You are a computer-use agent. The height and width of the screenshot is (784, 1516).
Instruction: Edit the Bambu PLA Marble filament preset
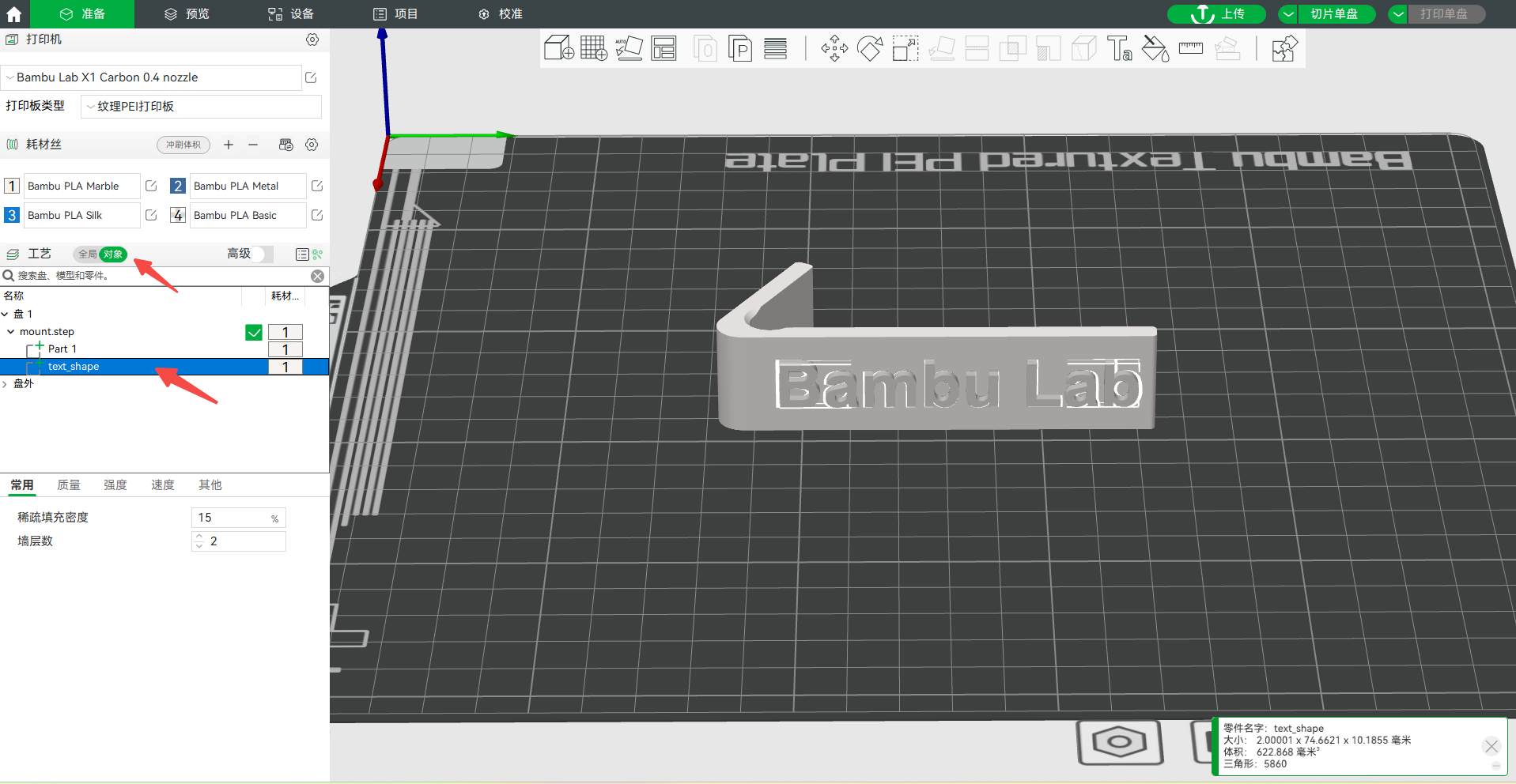pyautogui.click(x=151, y=186)
